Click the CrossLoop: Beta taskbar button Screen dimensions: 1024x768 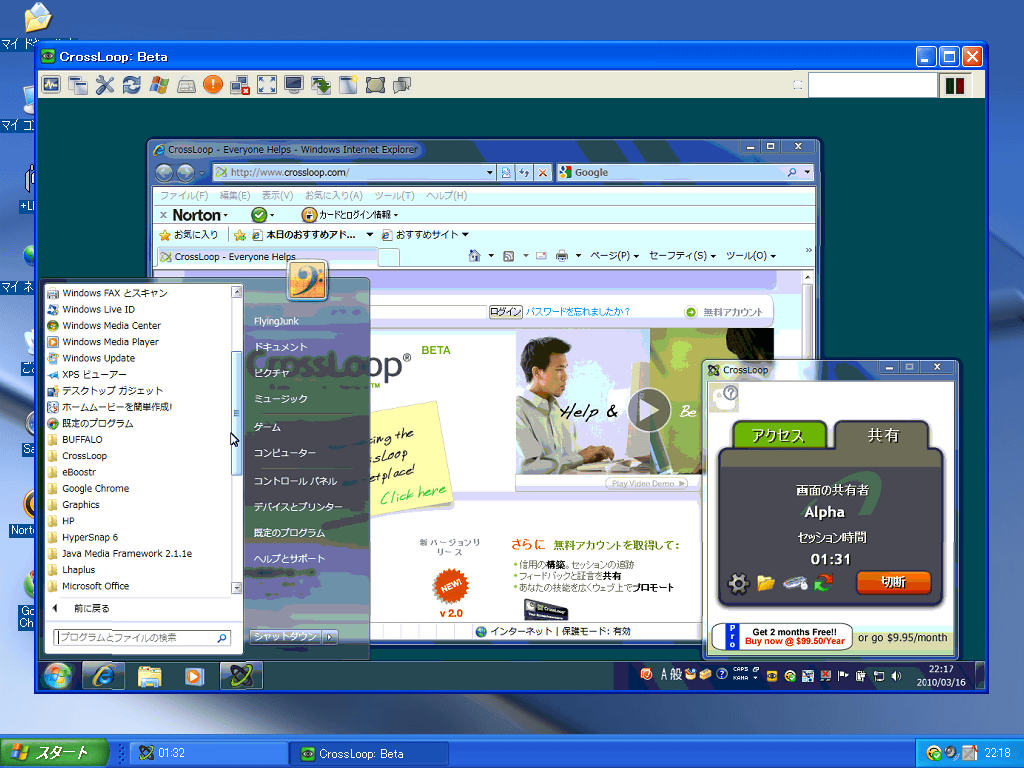tap(369, 754)
